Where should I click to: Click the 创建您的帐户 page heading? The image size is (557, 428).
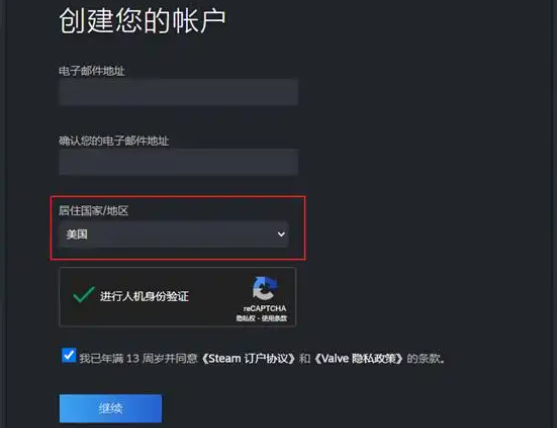142,21
